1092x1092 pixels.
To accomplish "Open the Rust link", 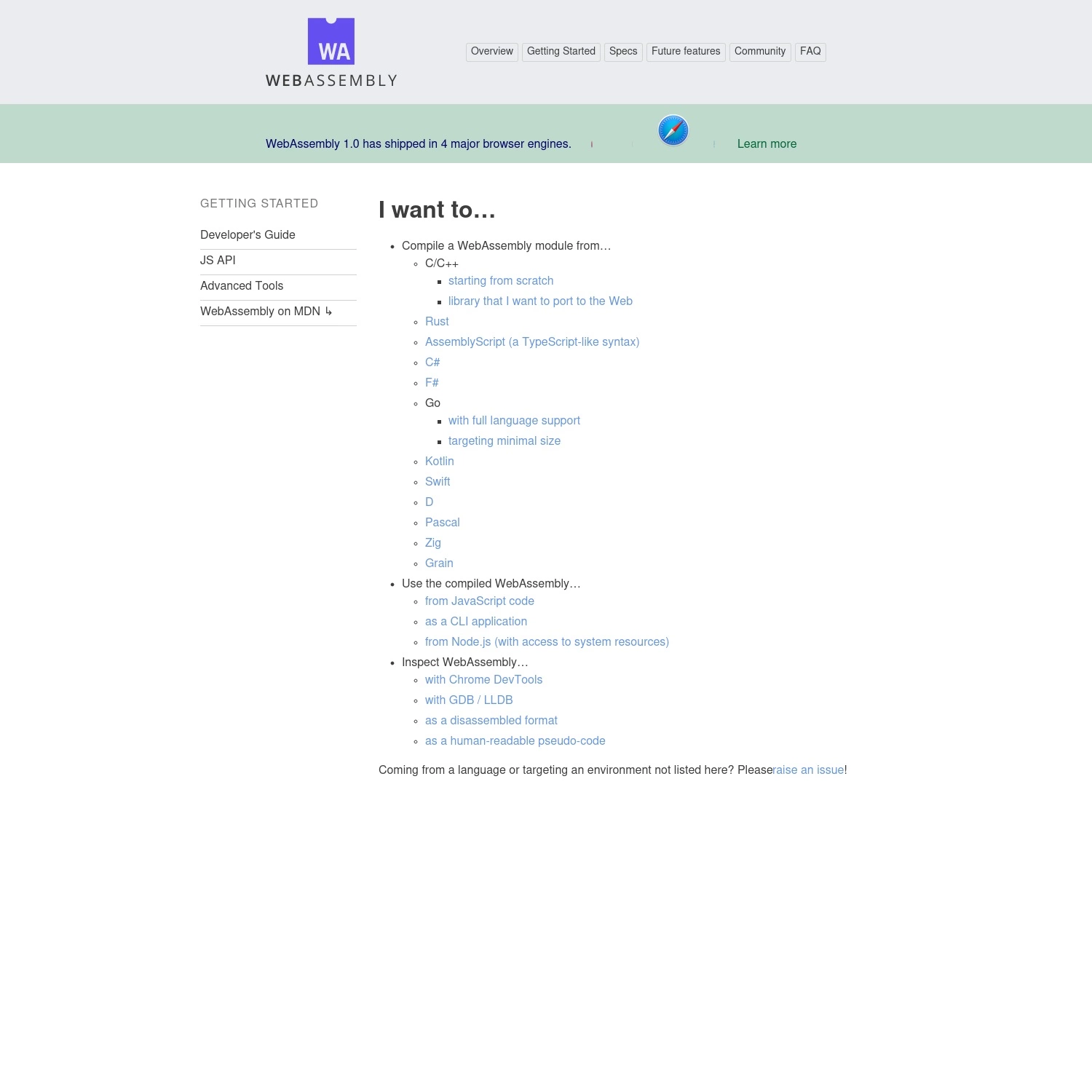I will tap(437, 322).
